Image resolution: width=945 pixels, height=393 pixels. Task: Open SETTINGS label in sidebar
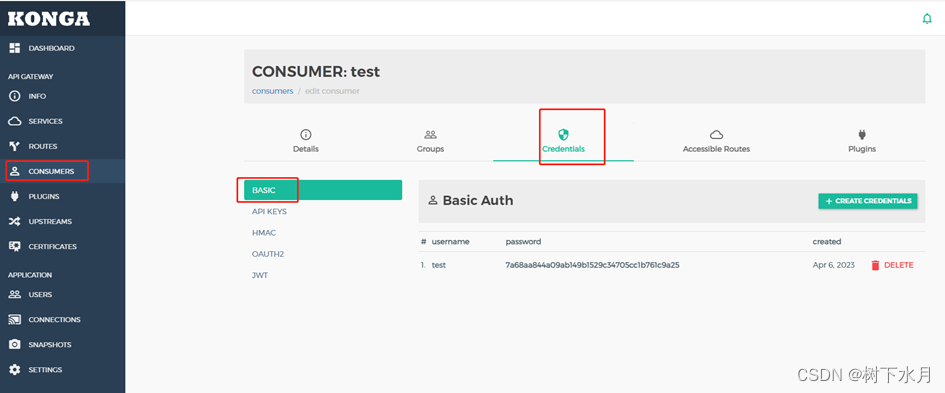(x=45, y=369)
